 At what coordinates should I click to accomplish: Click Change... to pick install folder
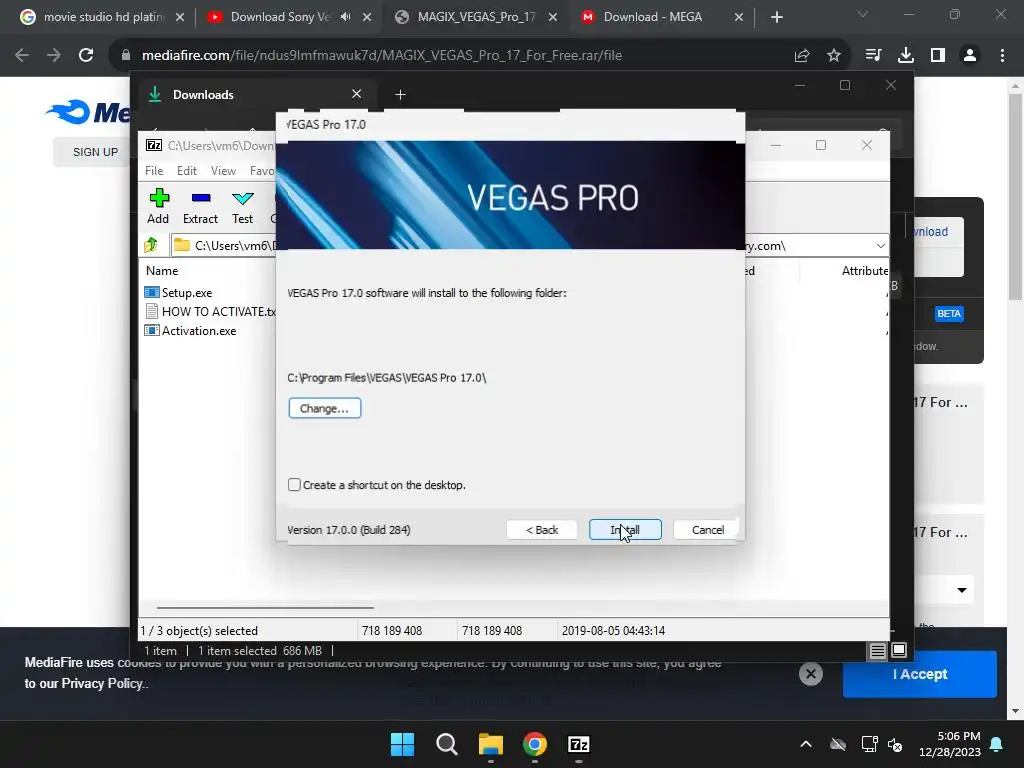(x=325, y=408)
